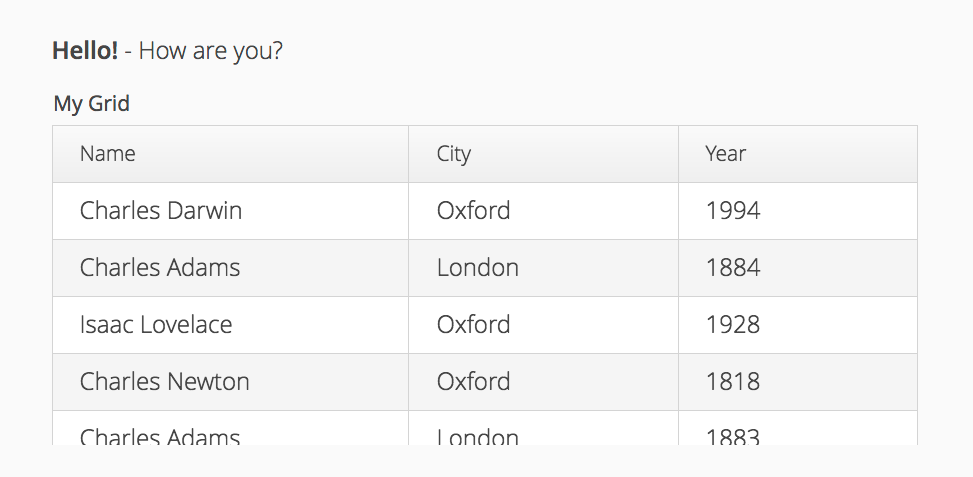Image resolution: width=973 pixels, height=477 pixels.
Task: Select the 1818 year cell
Action: pyautogui.click(x=798, y=382)
